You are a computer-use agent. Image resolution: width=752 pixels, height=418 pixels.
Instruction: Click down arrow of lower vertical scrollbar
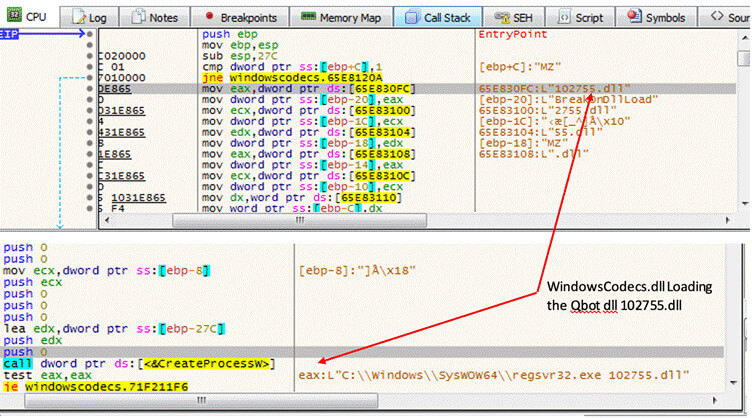pos(734,383)
